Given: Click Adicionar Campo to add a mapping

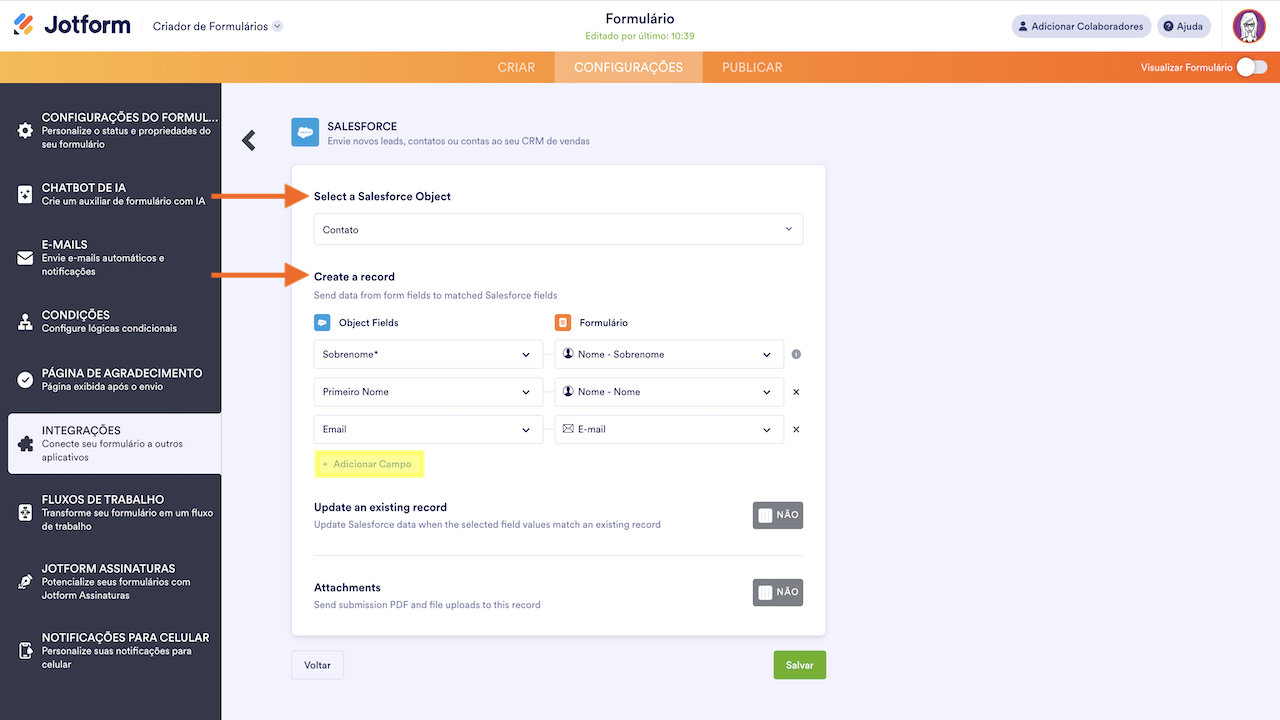Looking at the screenshot, I should click(x=369, y=463).
